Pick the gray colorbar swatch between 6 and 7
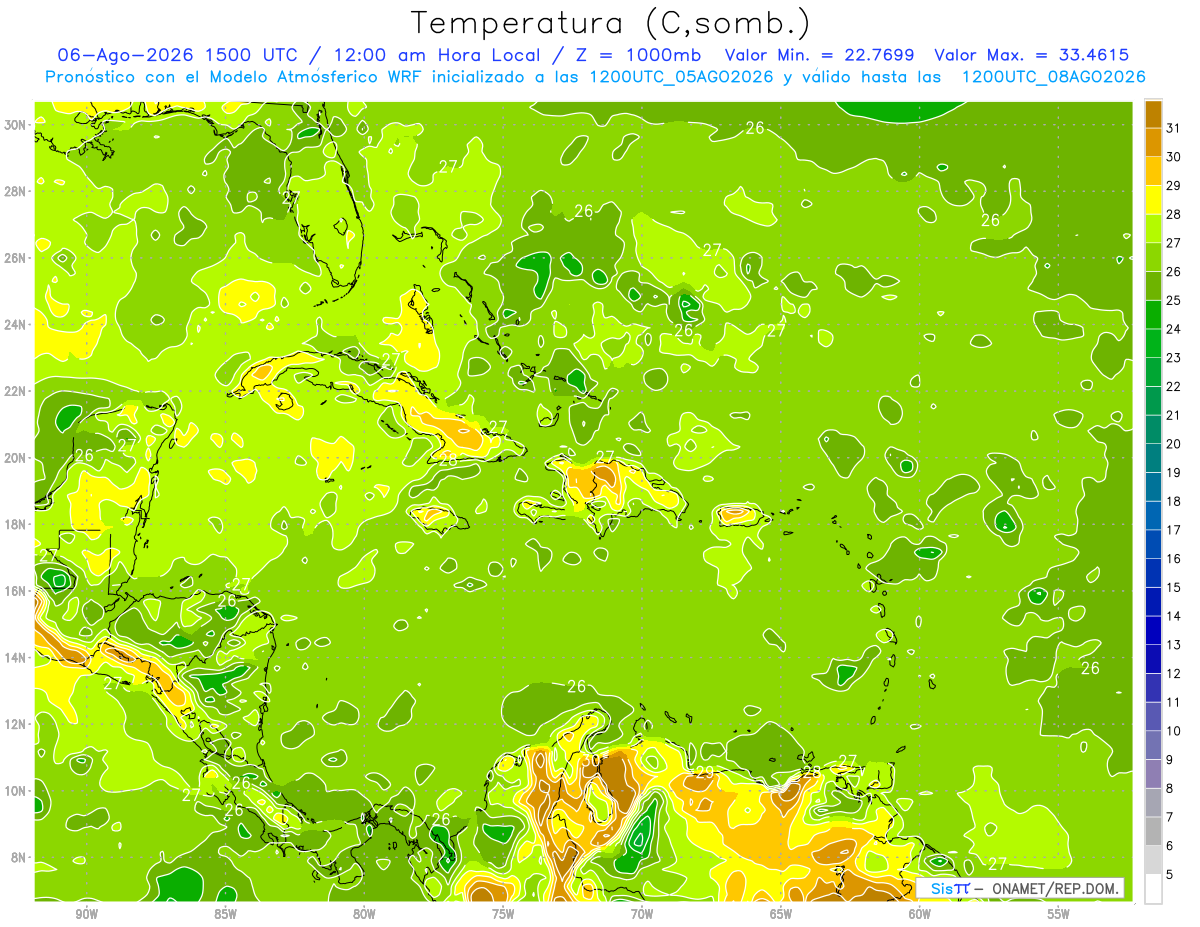Viewport: 1200px width, 927px height. [x=1153, y=831]
